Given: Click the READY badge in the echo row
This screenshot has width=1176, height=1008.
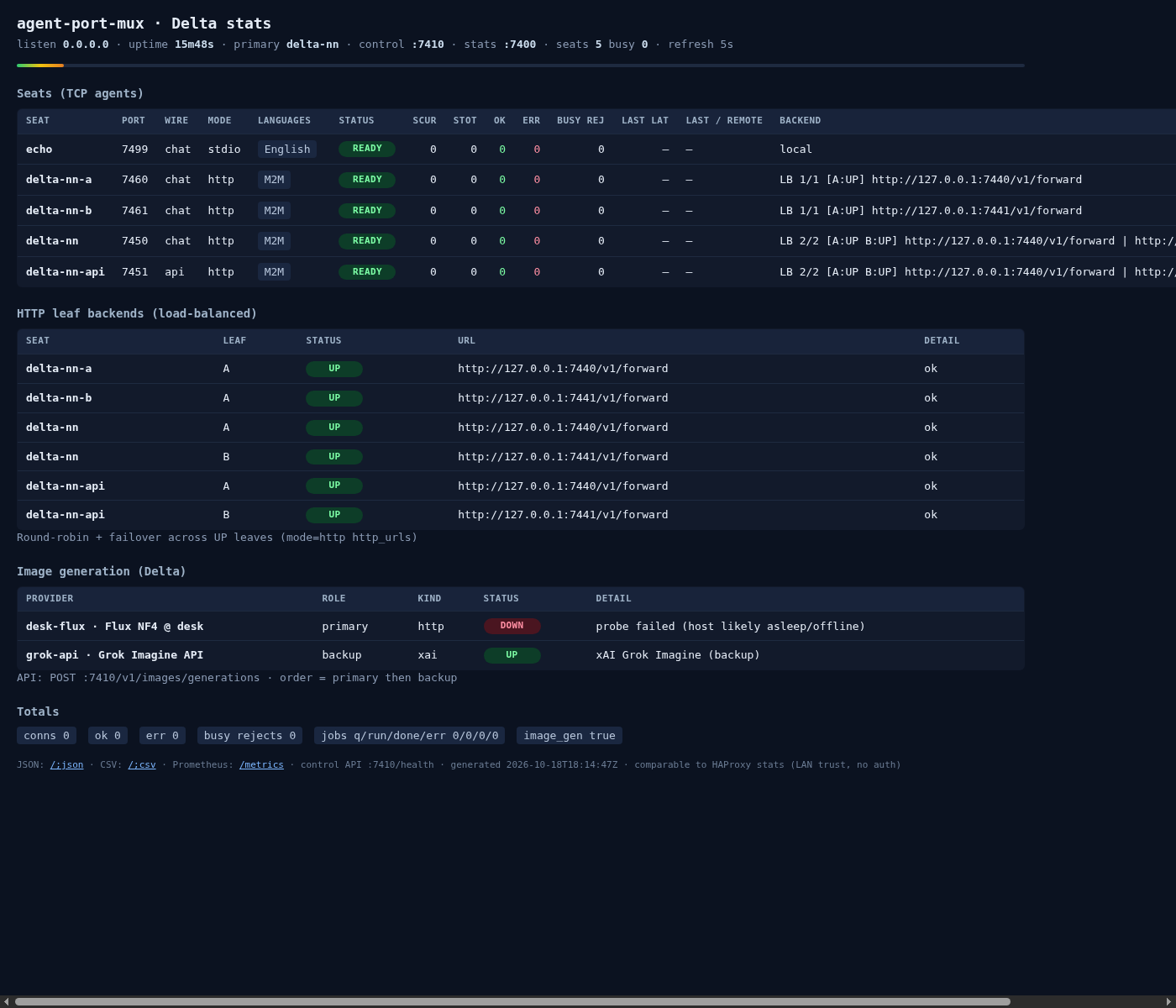Looking at the screenshot, I should 367,149.
